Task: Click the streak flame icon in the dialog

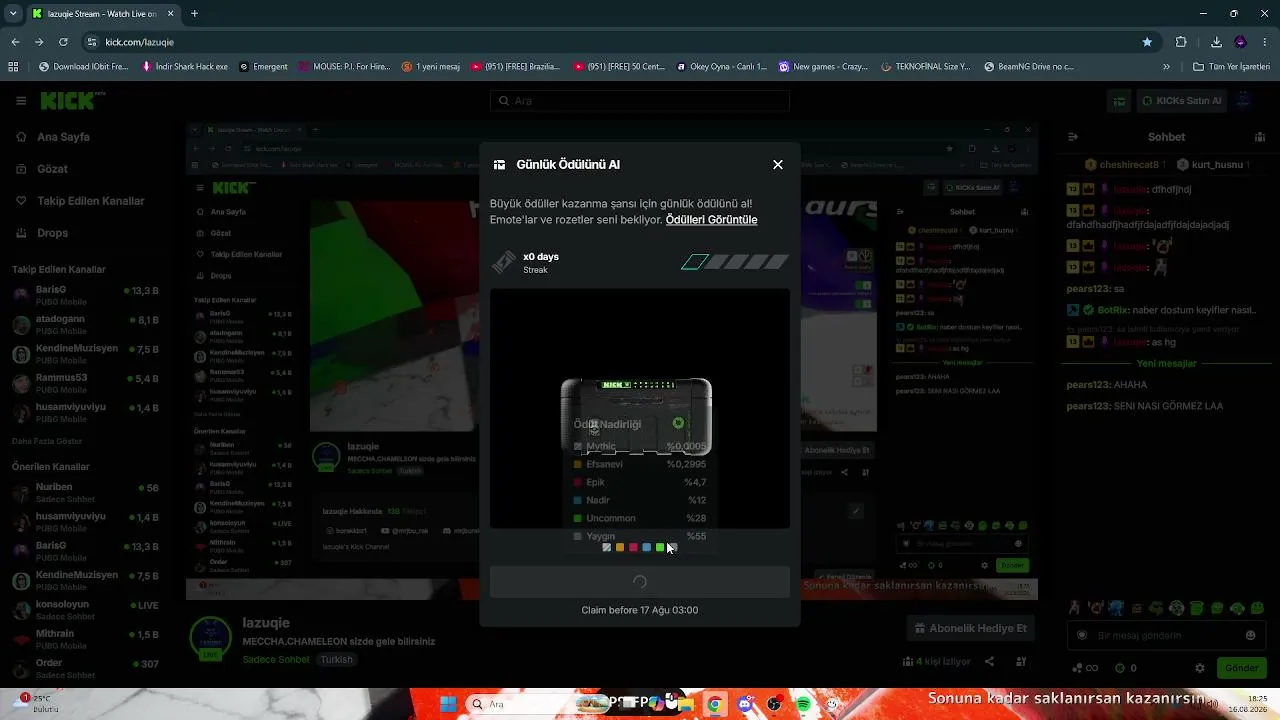Action: coord(504,262)
